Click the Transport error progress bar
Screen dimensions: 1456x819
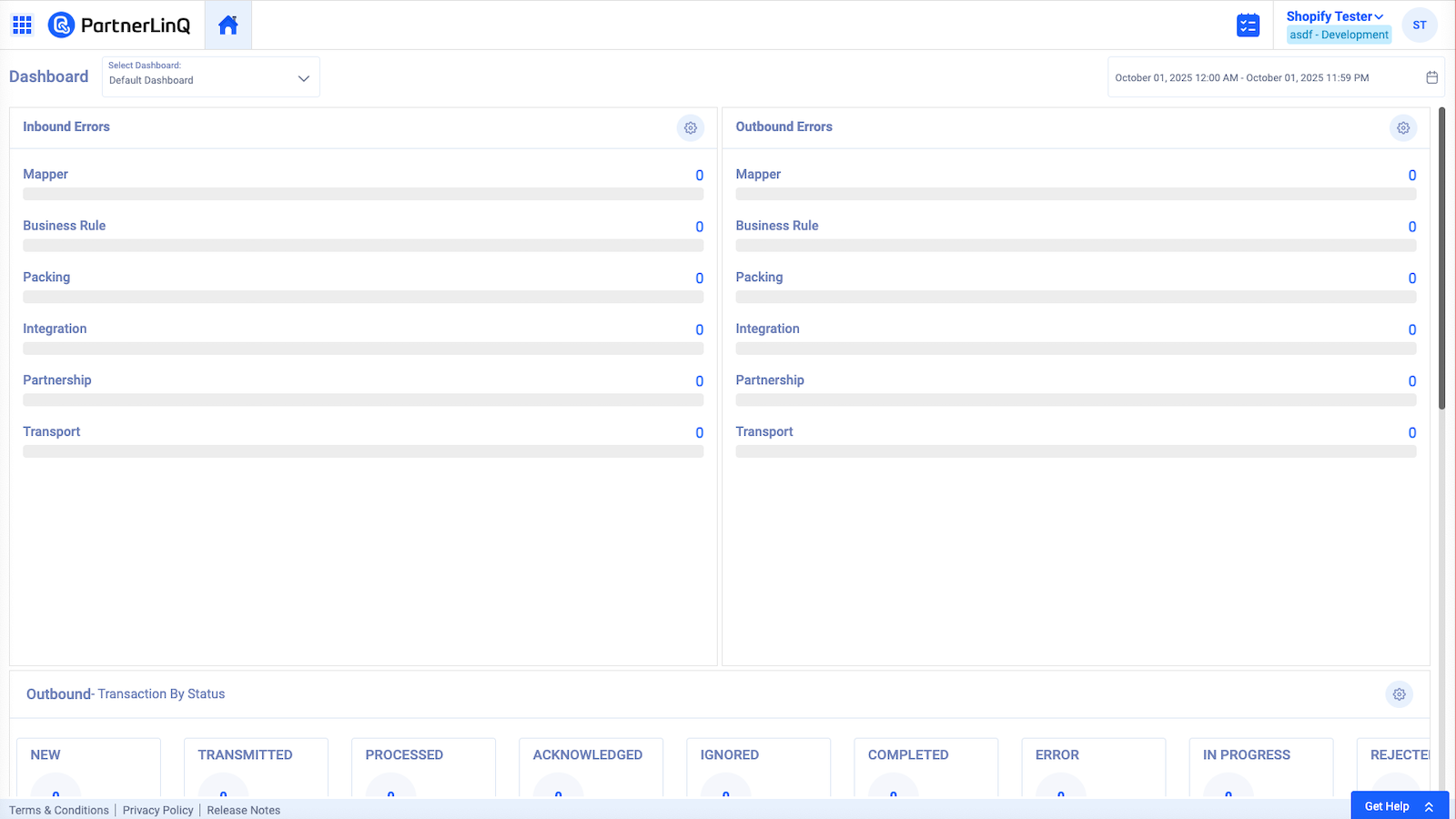click(363, 450)
